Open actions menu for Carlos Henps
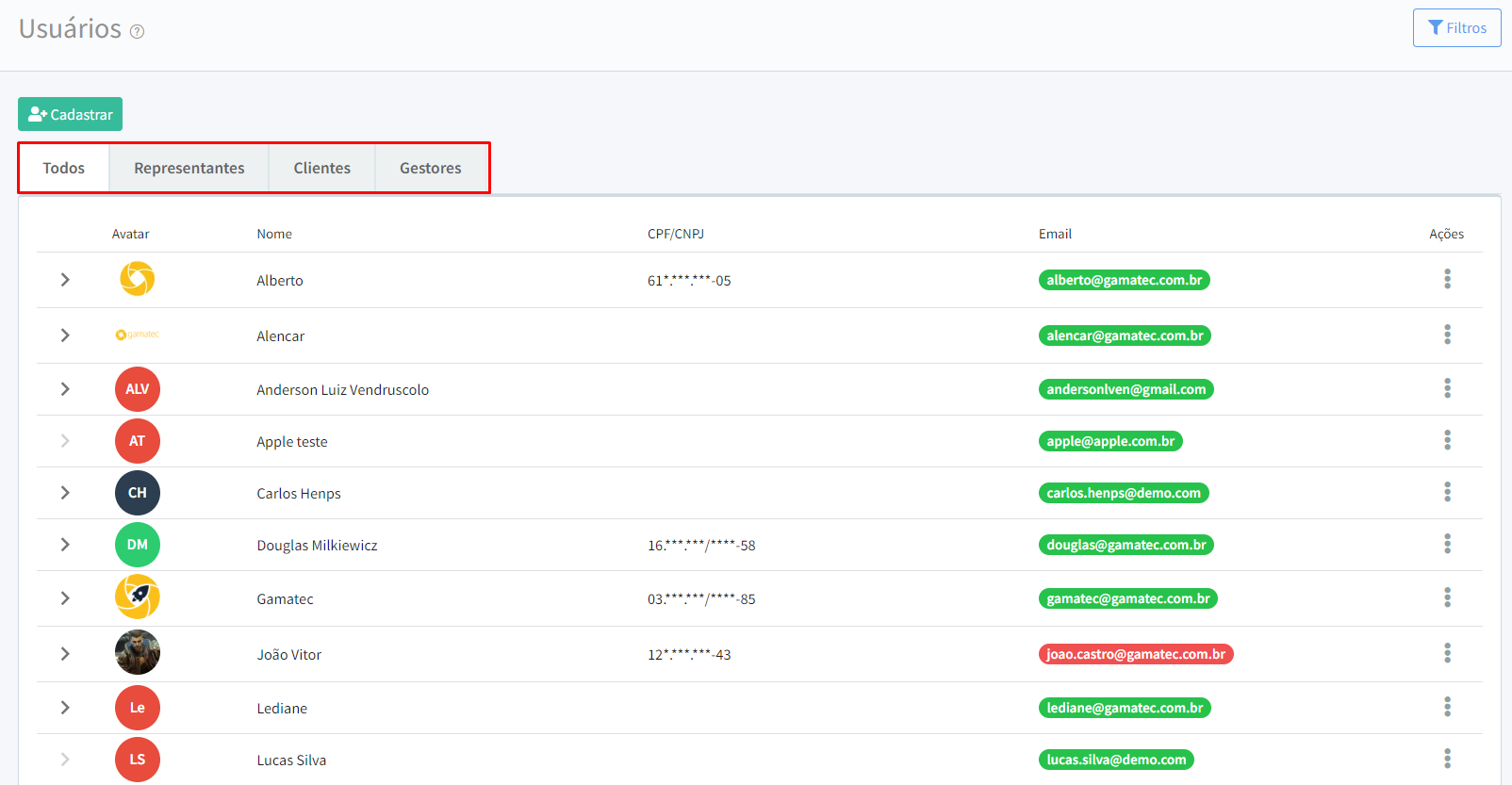 coord(1447,492)
